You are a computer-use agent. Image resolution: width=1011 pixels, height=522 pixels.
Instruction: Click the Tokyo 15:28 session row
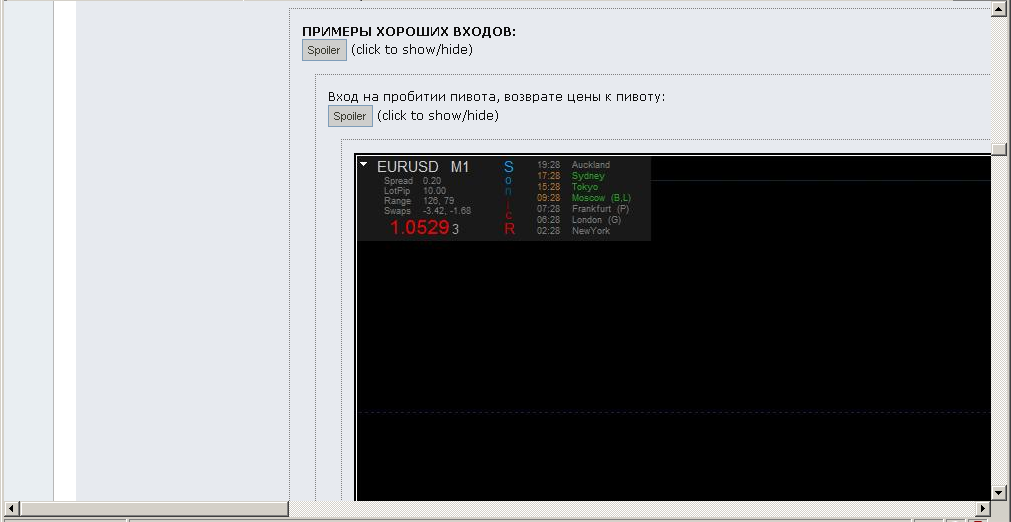pyautogui.click(x=567, y=187)
